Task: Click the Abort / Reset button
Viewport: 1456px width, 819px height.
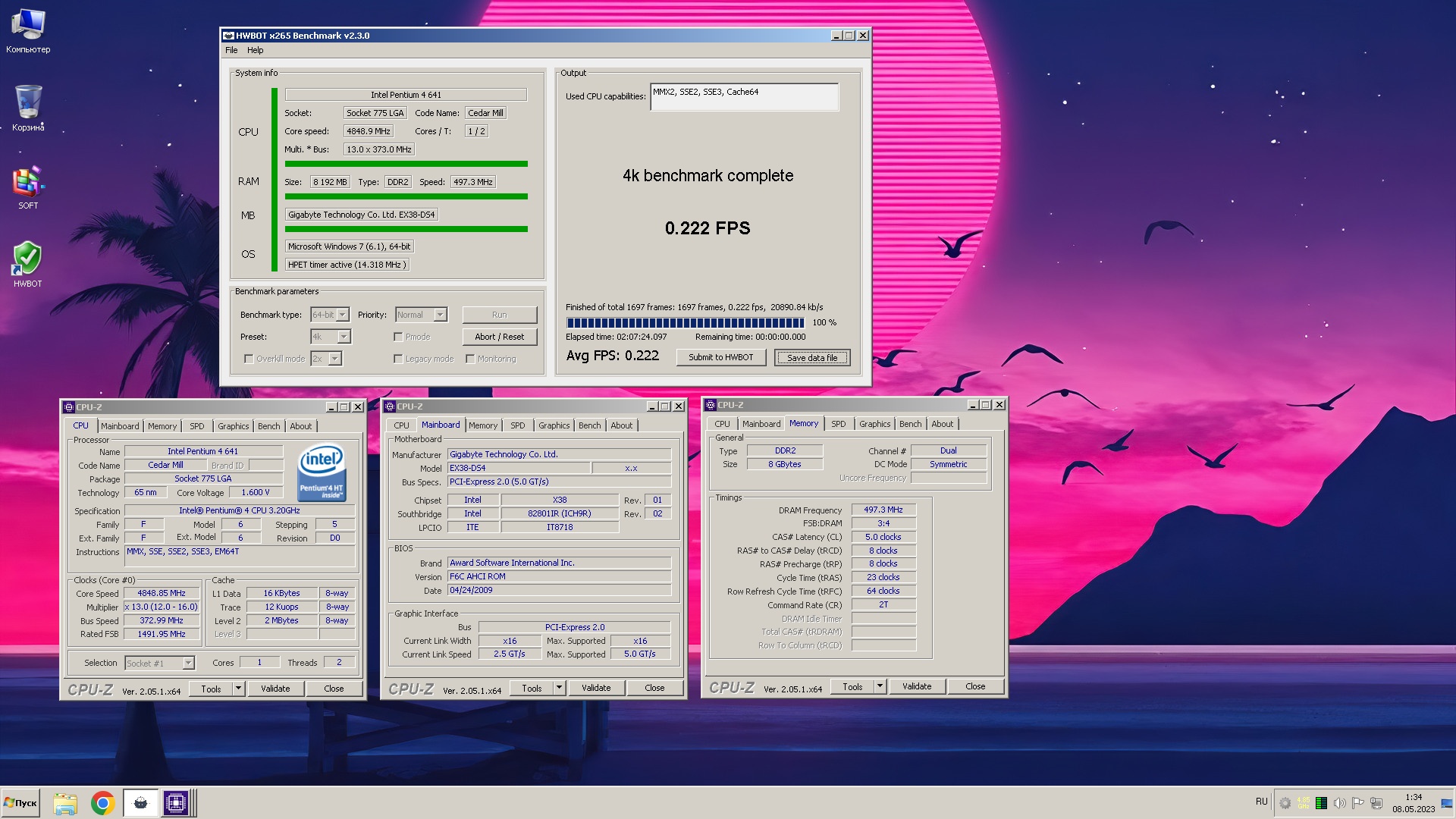Action: [499, 337]
